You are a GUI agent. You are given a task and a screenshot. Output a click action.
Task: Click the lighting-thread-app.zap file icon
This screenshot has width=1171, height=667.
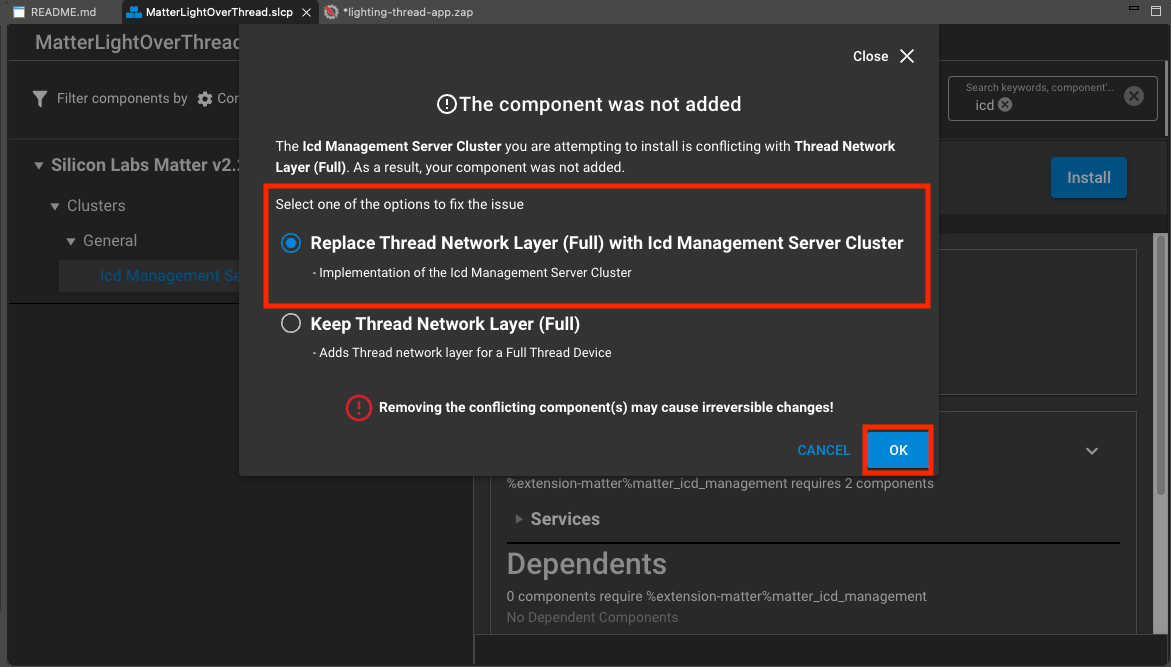pos(332,12)
